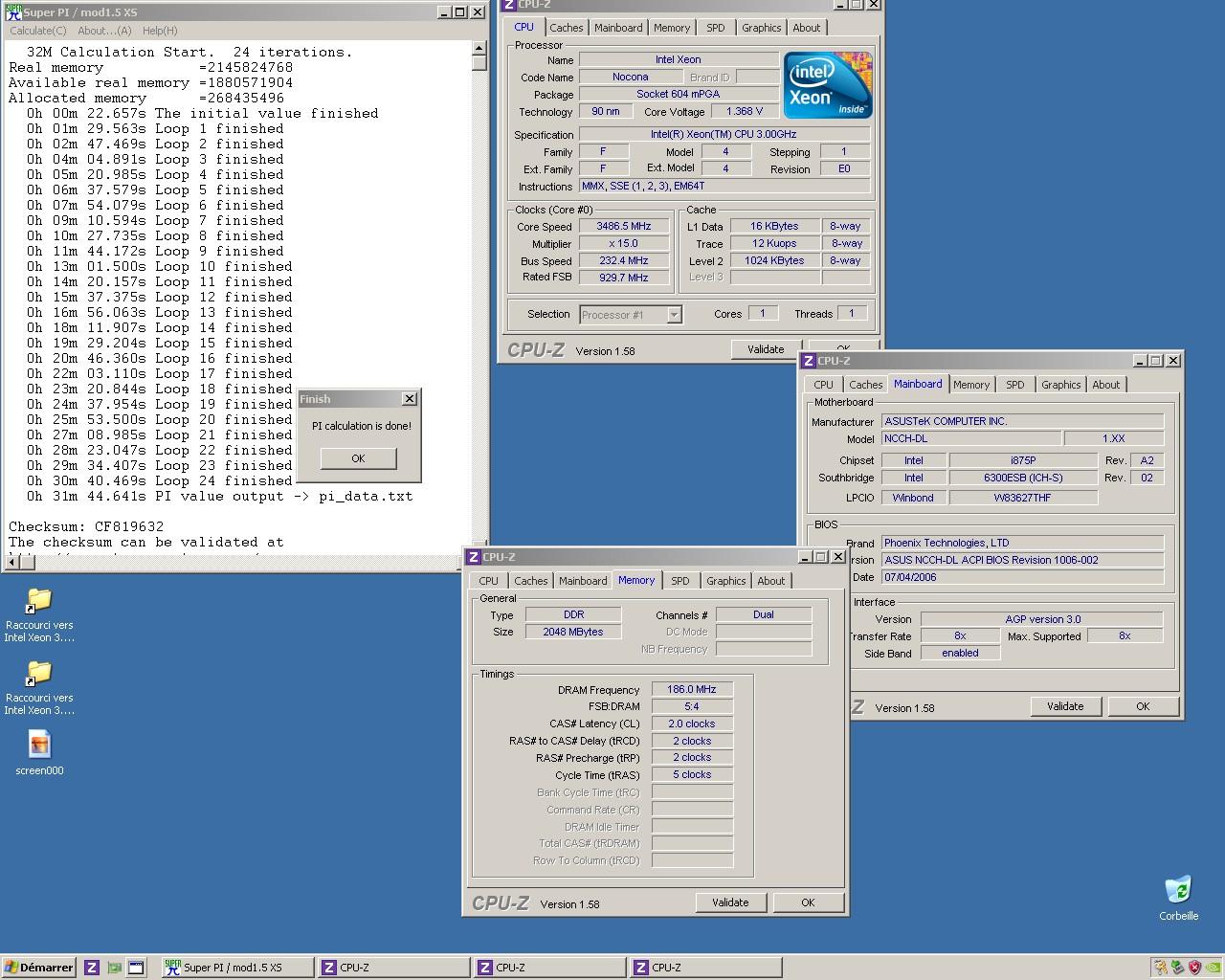Open the Intel Xeon shortcut directly above screen000

coord(39,687)
